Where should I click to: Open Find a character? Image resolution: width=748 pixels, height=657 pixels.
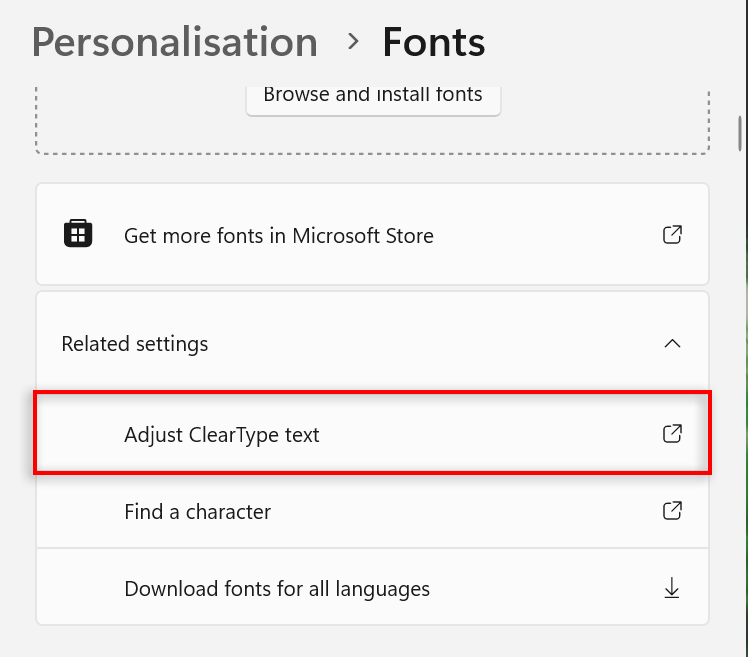pos(197,512)
